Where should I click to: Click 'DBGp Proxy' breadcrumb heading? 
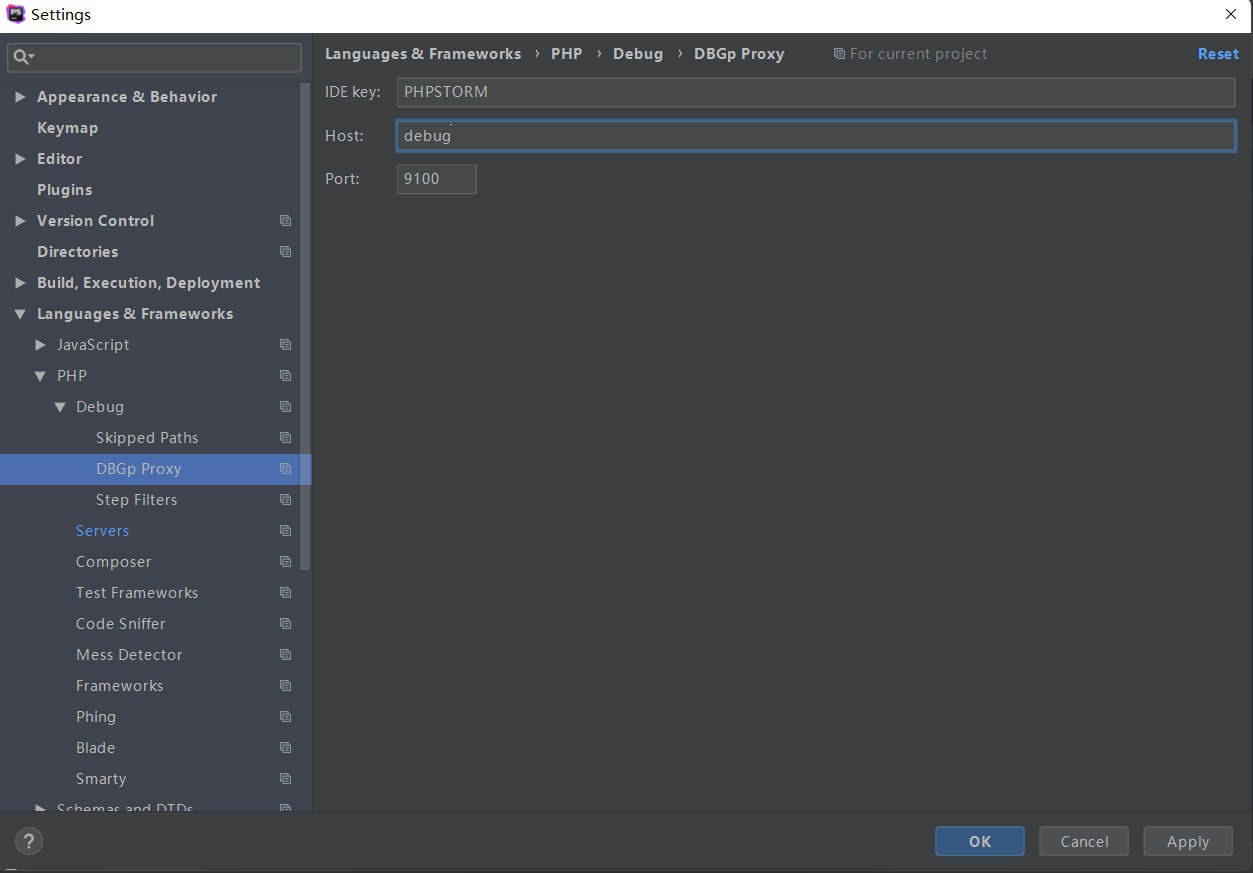(739, 54)
